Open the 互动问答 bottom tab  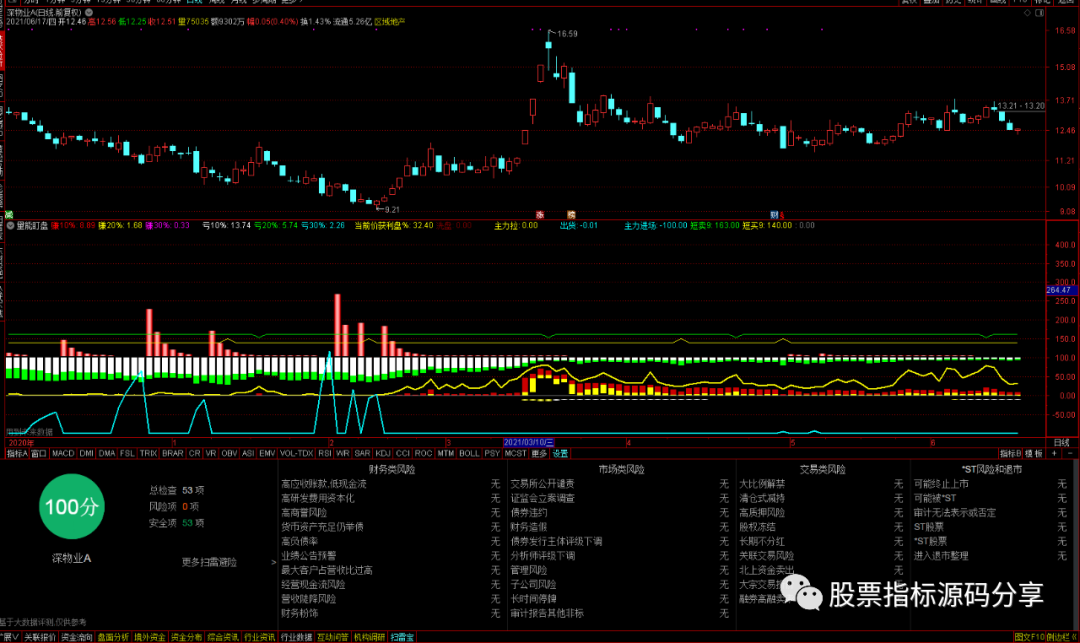pos(333,637)
